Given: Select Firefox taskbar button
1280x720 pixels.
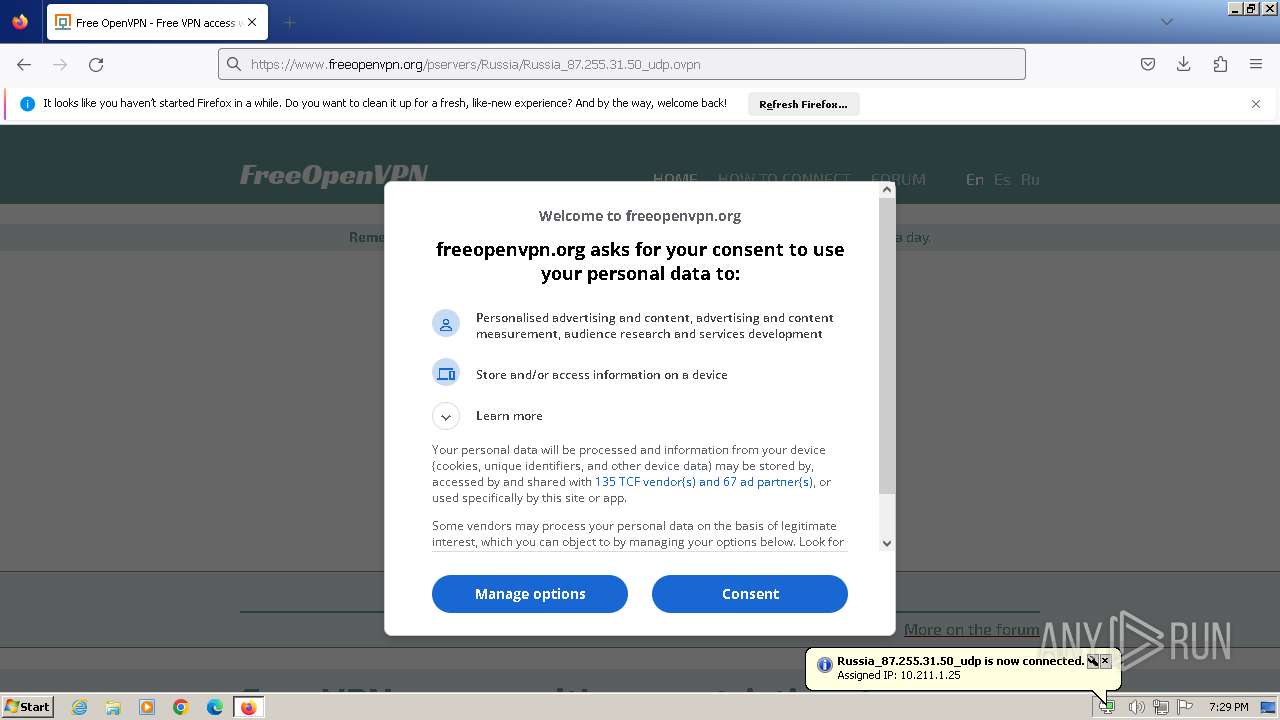Looking at the screenshot, I should [x=248, y=707].
